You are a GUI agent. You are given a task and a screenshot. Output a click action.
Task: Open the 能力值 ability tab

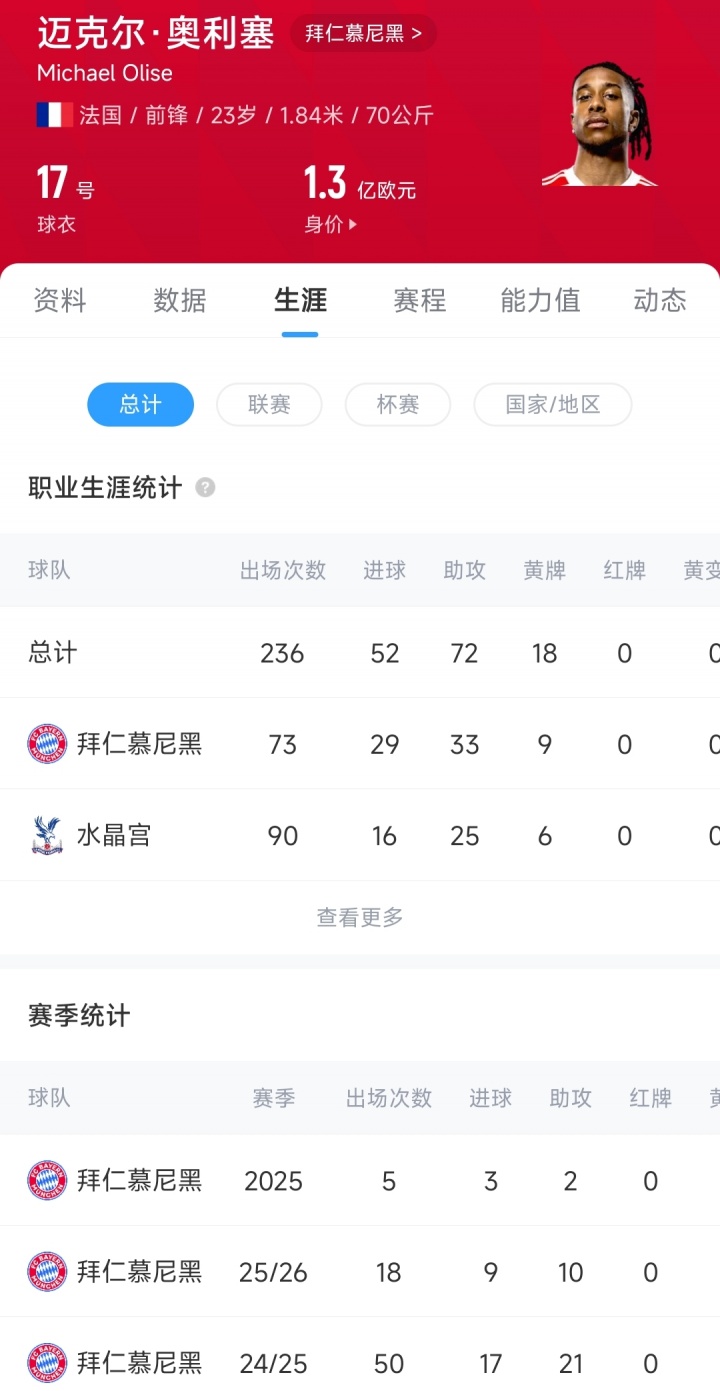click(540, 300)
